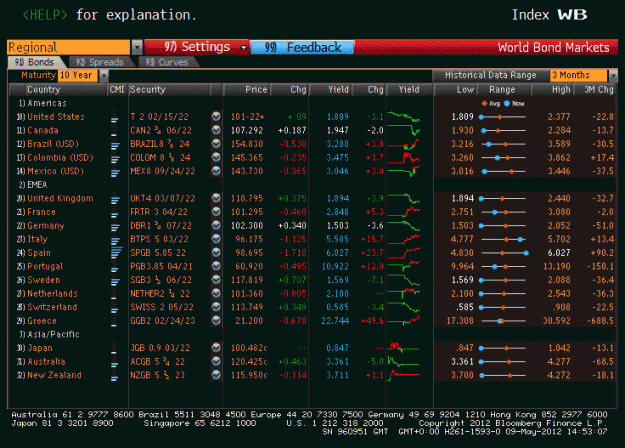
Task: Open the chart icon in Netherlands row
Action: point(216,293)
